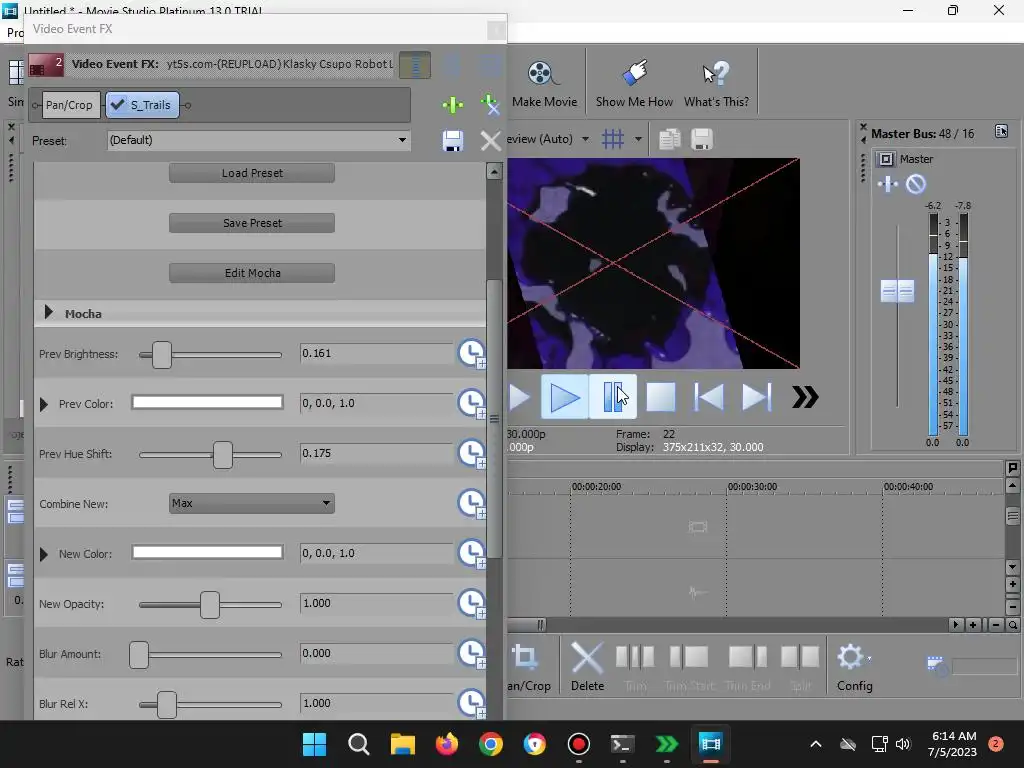This screenshot has height=768, width=1024.
Task: Expand the New Color triangle
Action: (44, 554)
